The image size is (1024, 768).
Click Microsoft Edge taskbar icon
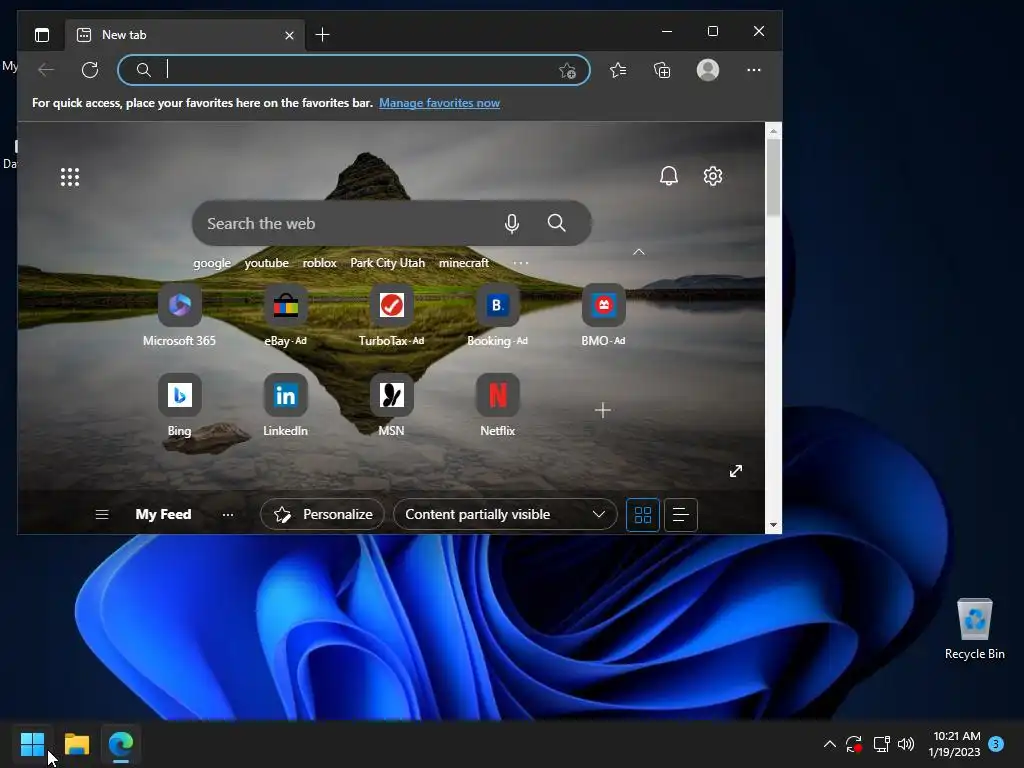coord(121,744)
